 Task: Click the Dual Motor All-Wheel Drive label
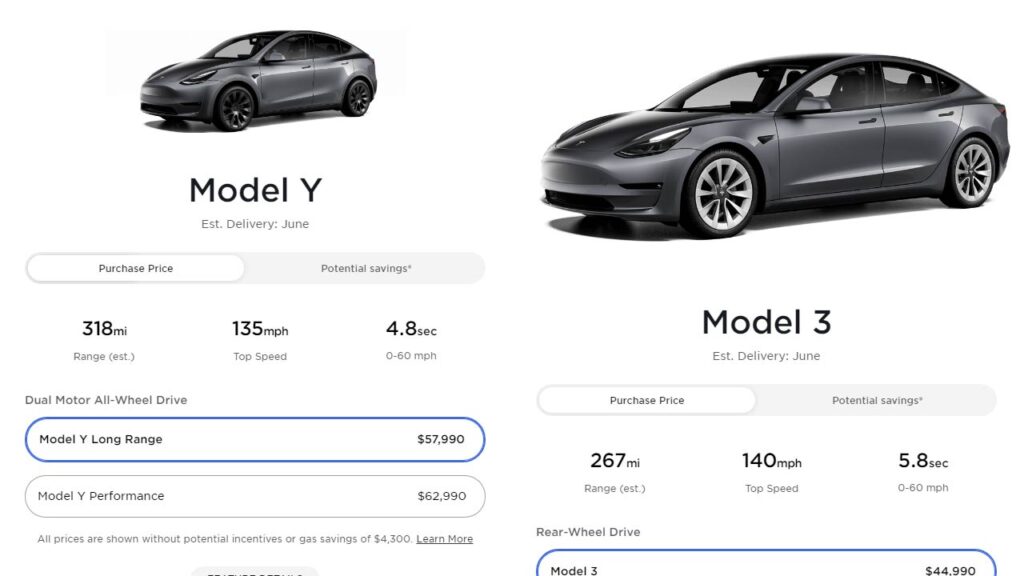(x=106, y=400)
